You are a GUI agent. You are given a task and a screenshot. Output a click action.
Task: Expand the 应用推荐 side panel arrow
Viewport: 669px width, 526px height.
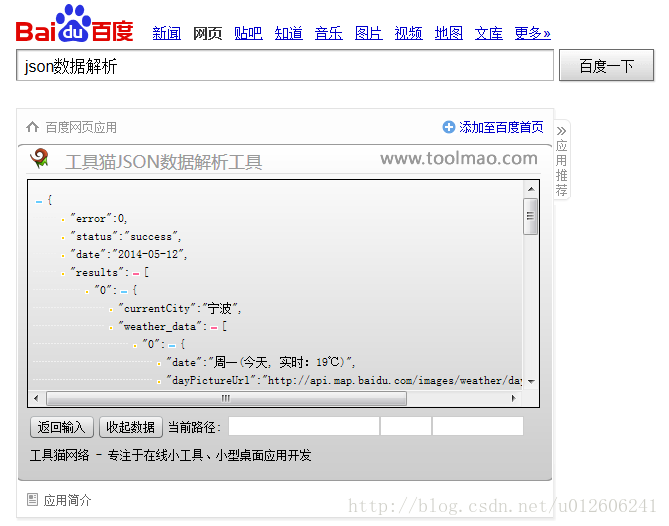tap(561, 130)
